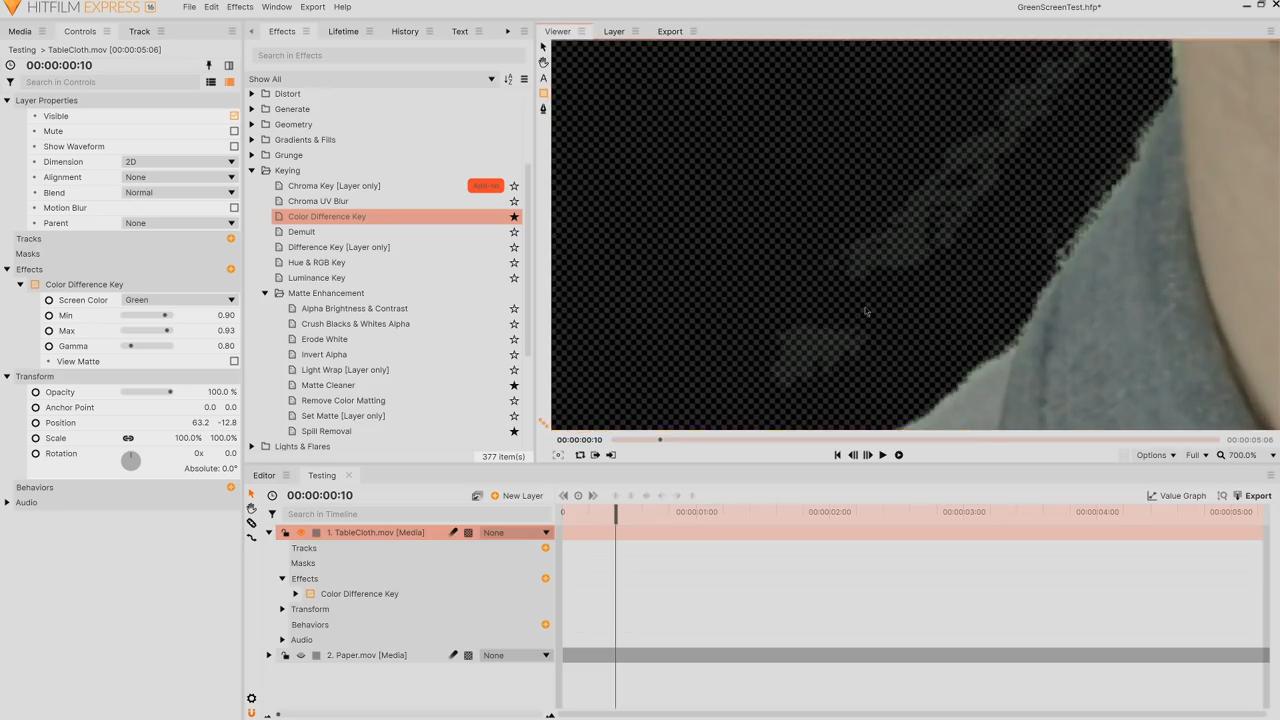Add an effect with the orange plus in Controls
The width and height of the screenshot is (1280, 720).
pyautogui.click(x=231, y=269)
